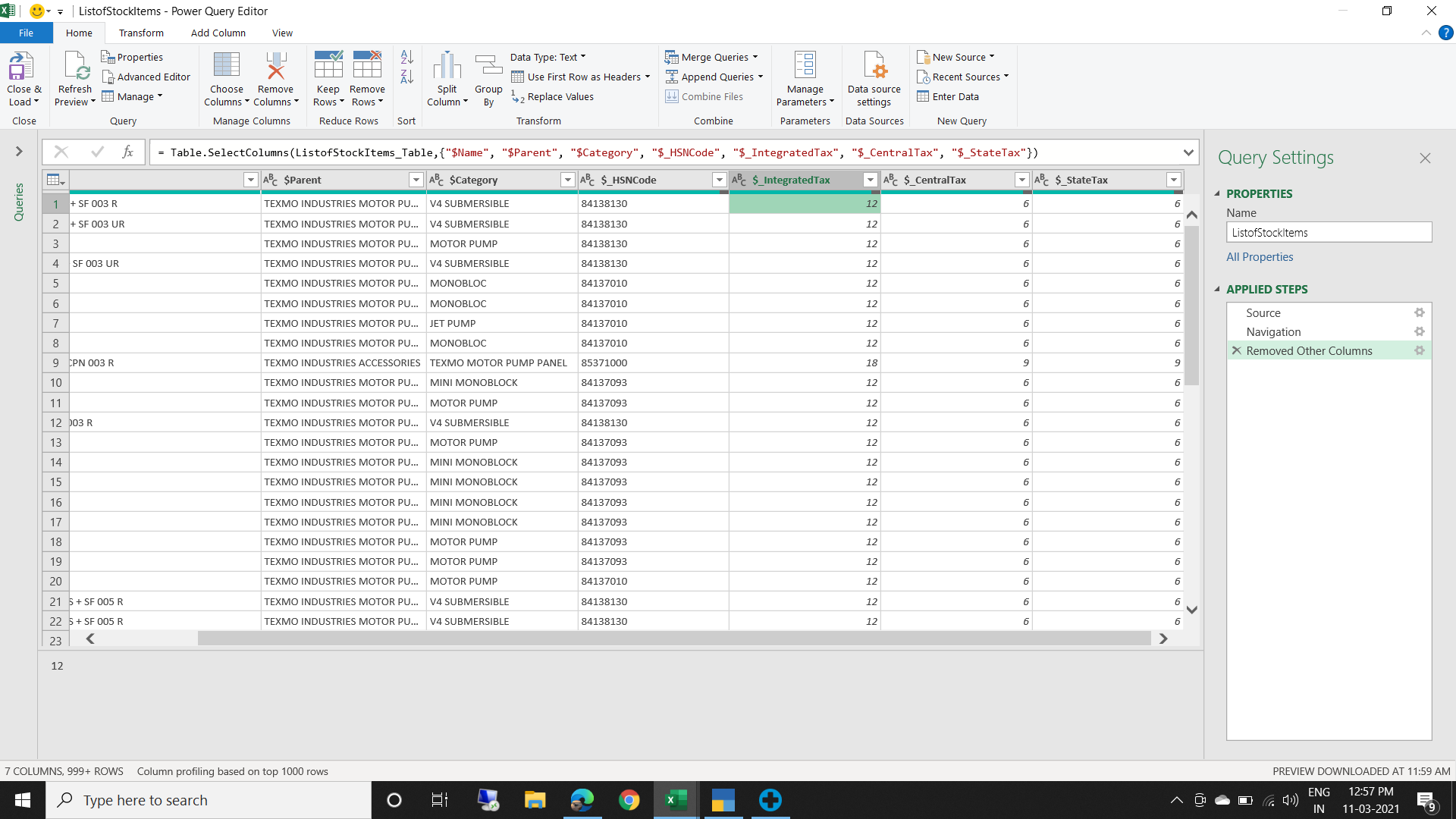
Task: Switch to the Transform tab
Action: tap(141, 33)
